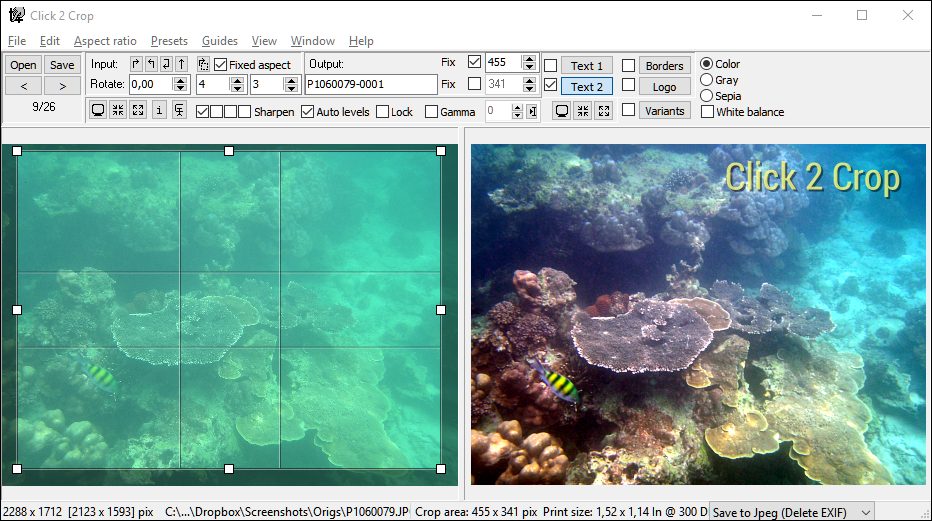Screen dimensions: 932x521
Task: Click the Logo button
Action: pos(665,87)
